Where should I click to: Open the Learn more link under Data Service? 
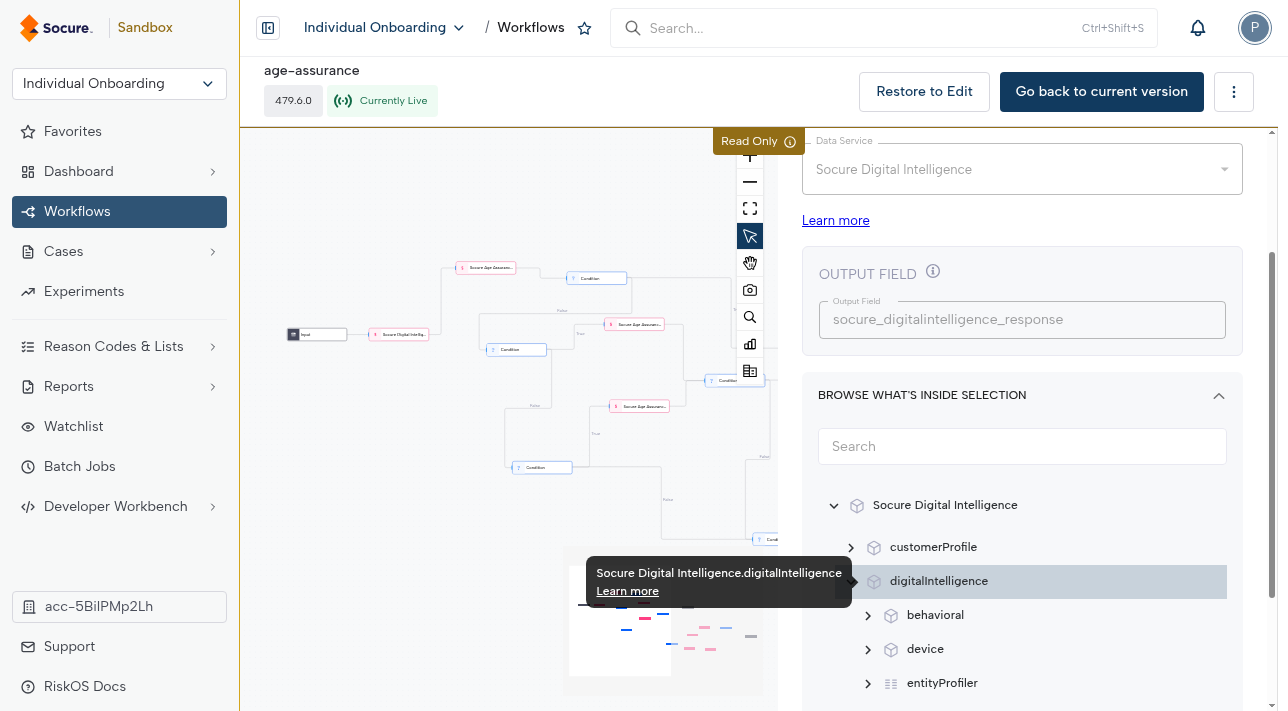836,221
